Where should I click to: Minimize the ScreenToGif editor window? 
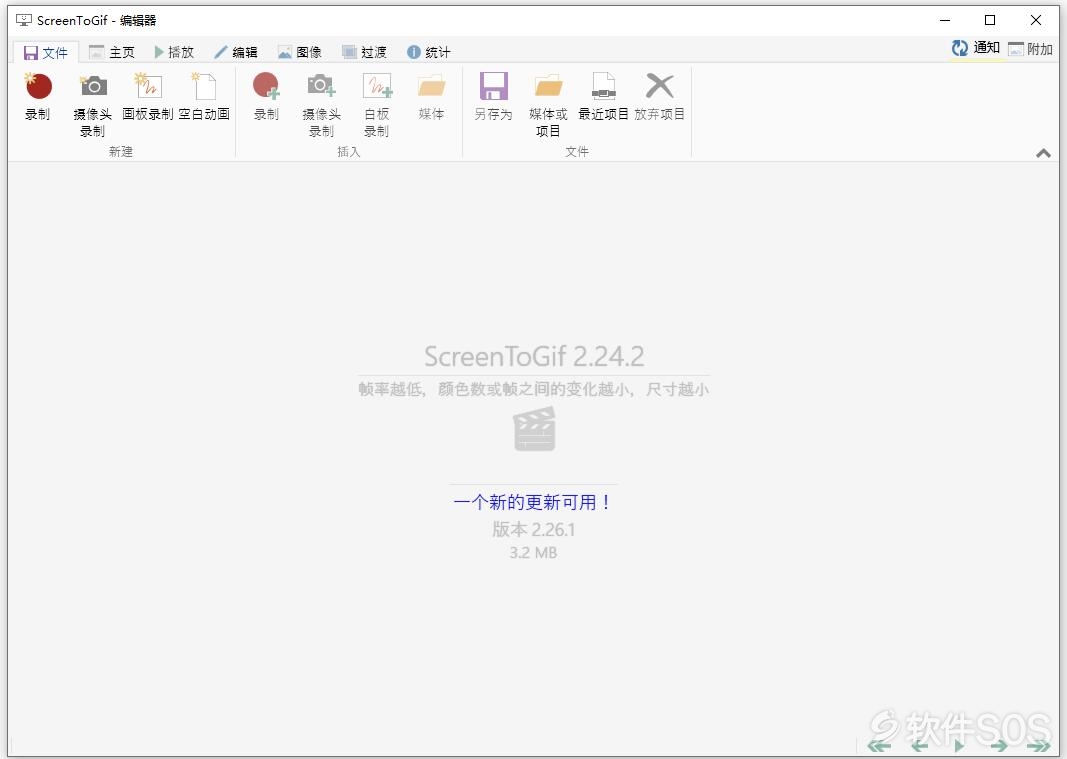pyautogui.click(x=945, y=20)
